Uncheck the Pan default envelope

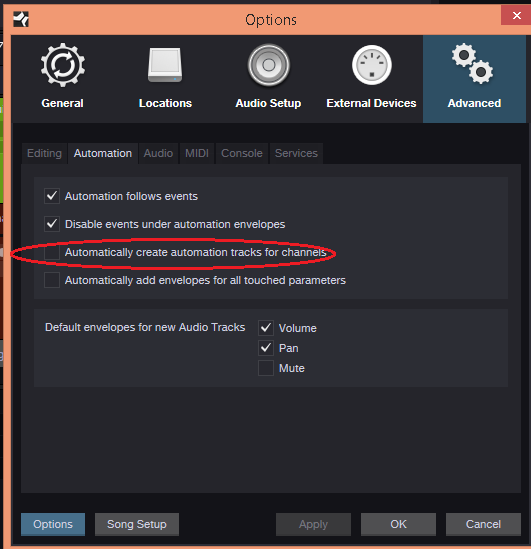pyautogui.click(x=266, y=348)
